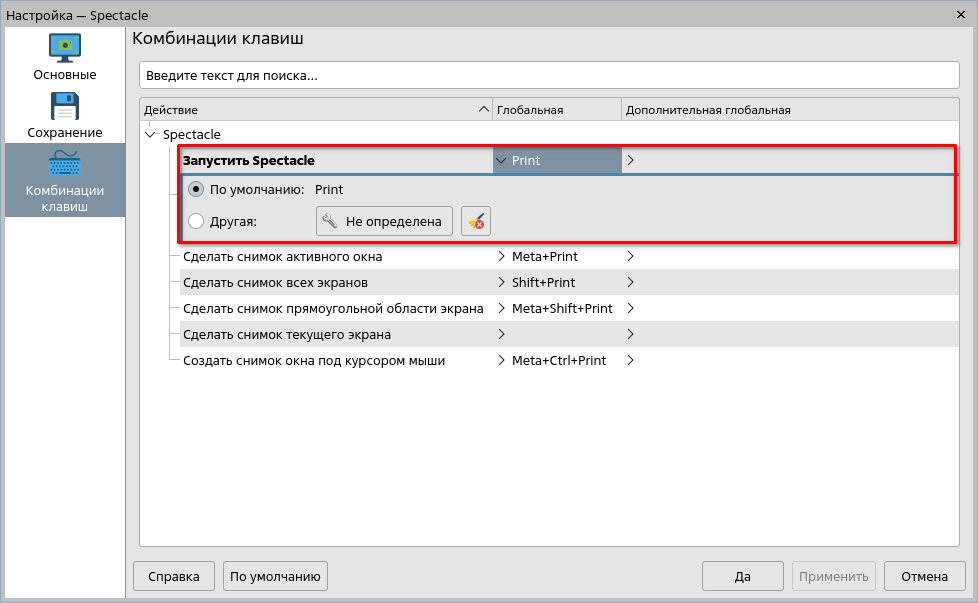Click the Отмена cancel button

[x=924, y=576]
